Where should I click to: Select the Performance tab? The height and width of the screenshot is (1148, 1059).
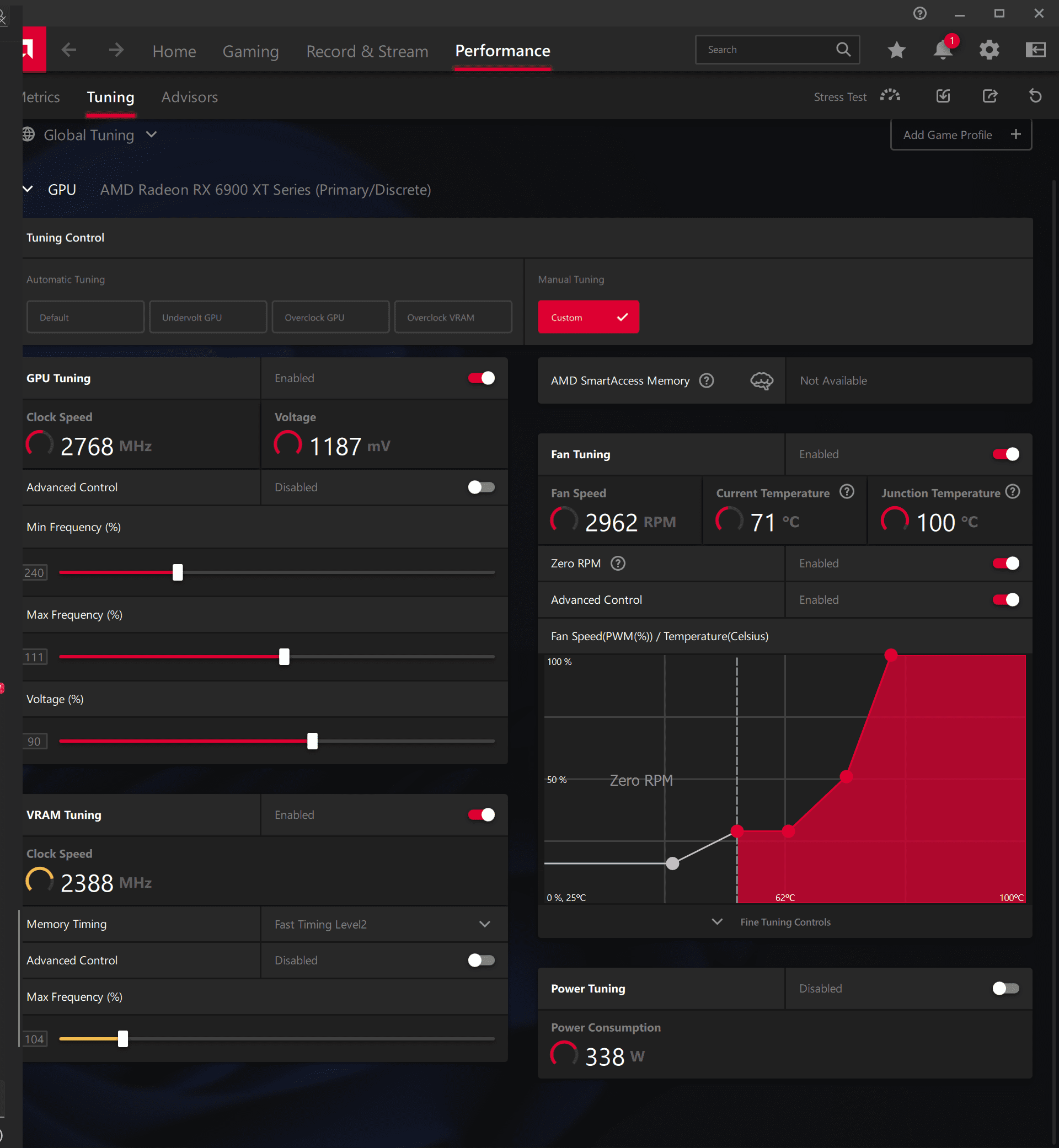[x=502, y=50]
